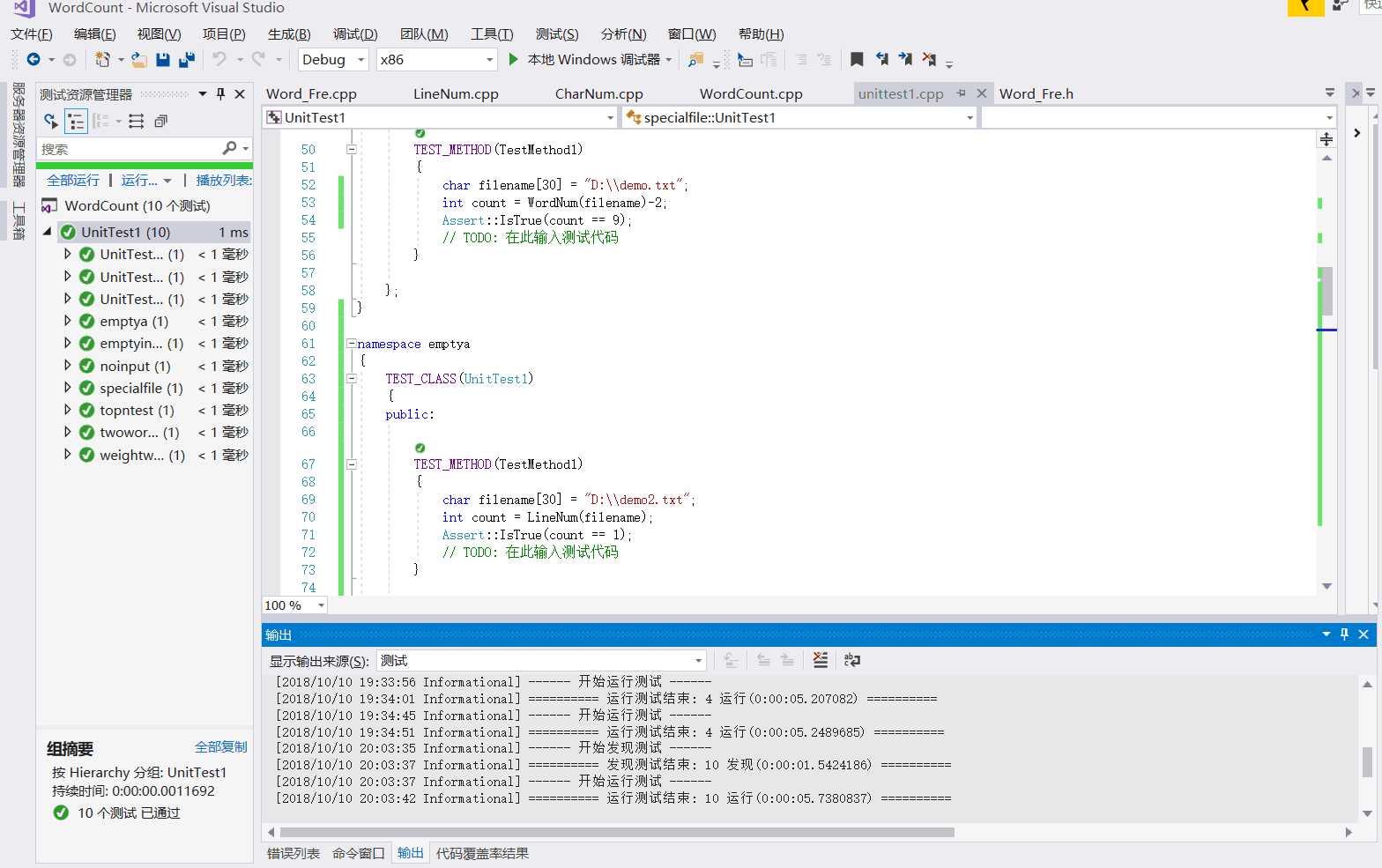Click the editor vertical scrollbar thumb

1326,291
